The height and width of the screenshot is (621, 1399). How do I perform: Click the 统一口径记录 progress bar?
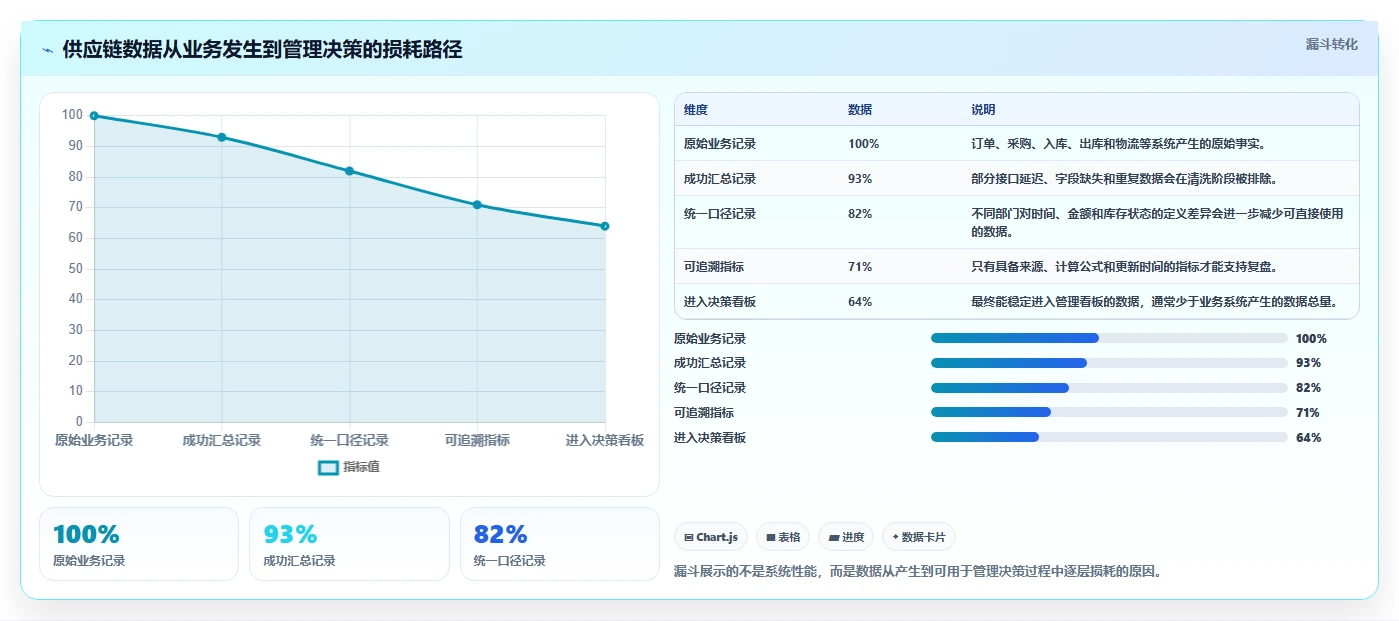(x=1109, y=388)
